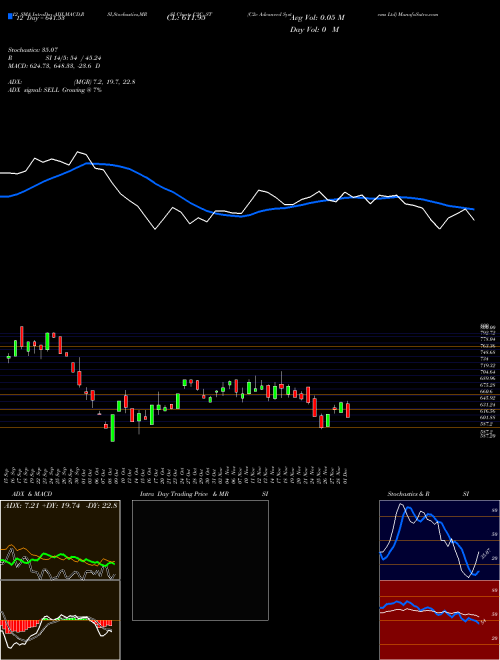This screenshot has height=660, width=500.
Task: Click the tall red candle at the chart's highest point
Action: point(22,336)
